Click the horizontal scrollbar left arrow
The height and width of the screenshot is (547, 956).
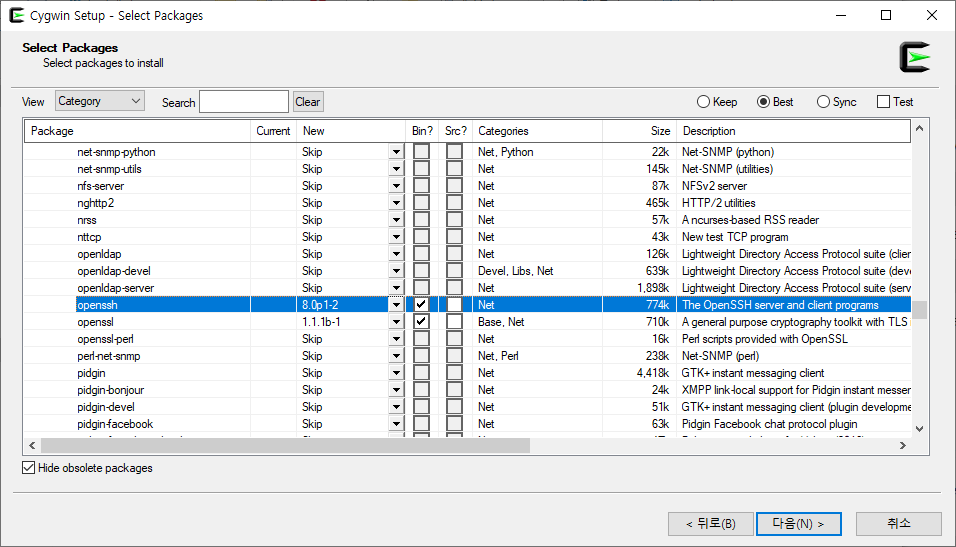coord(32,446)
